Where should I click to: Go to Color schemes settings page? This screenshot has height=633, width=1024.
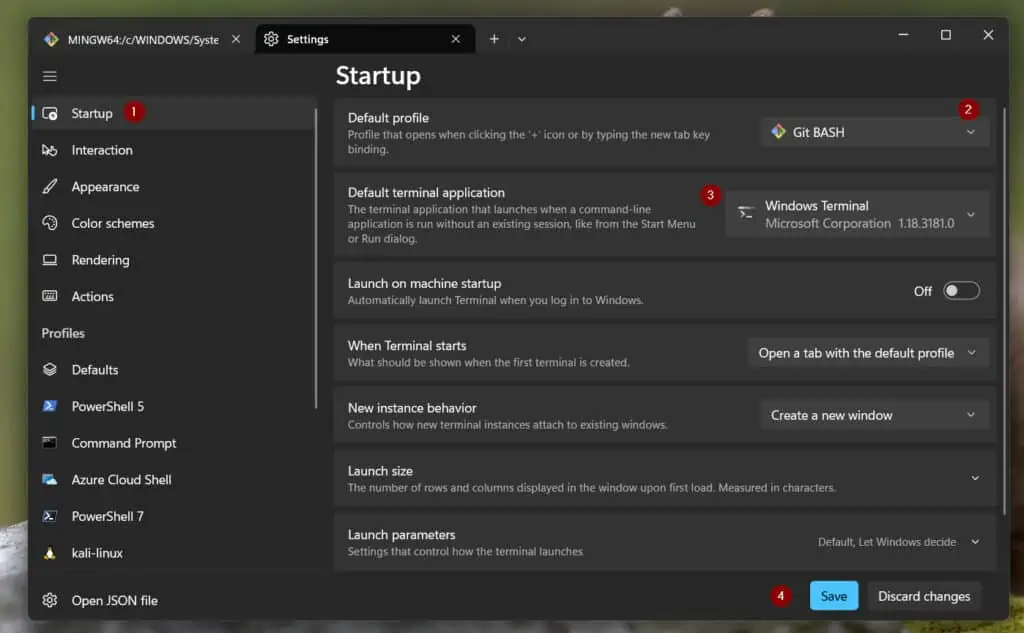[x=173, y=223]
